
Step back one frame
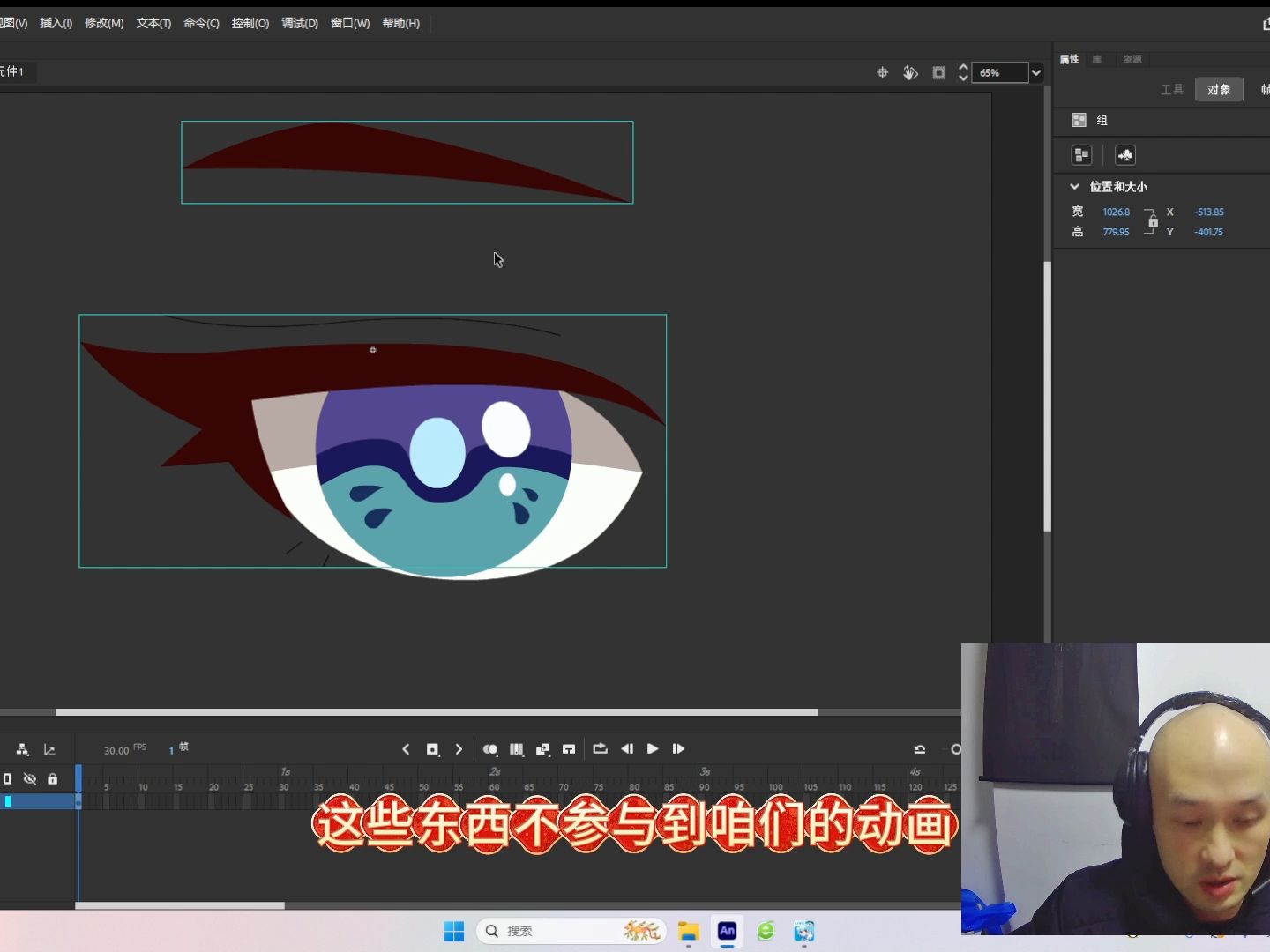(x=627, y=748)
